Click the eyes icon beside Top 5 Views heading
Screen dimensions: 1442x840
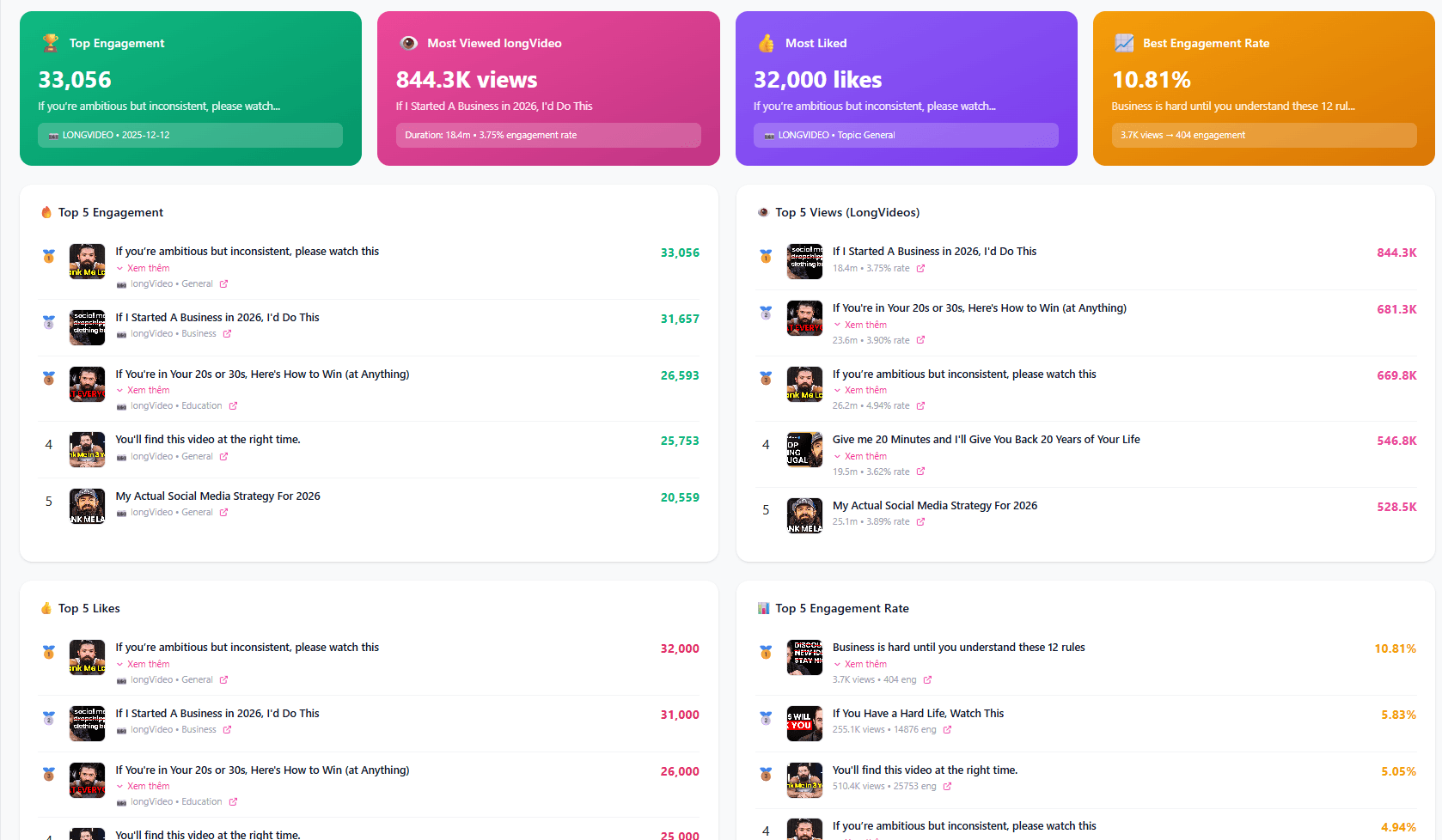coord(763,211)
